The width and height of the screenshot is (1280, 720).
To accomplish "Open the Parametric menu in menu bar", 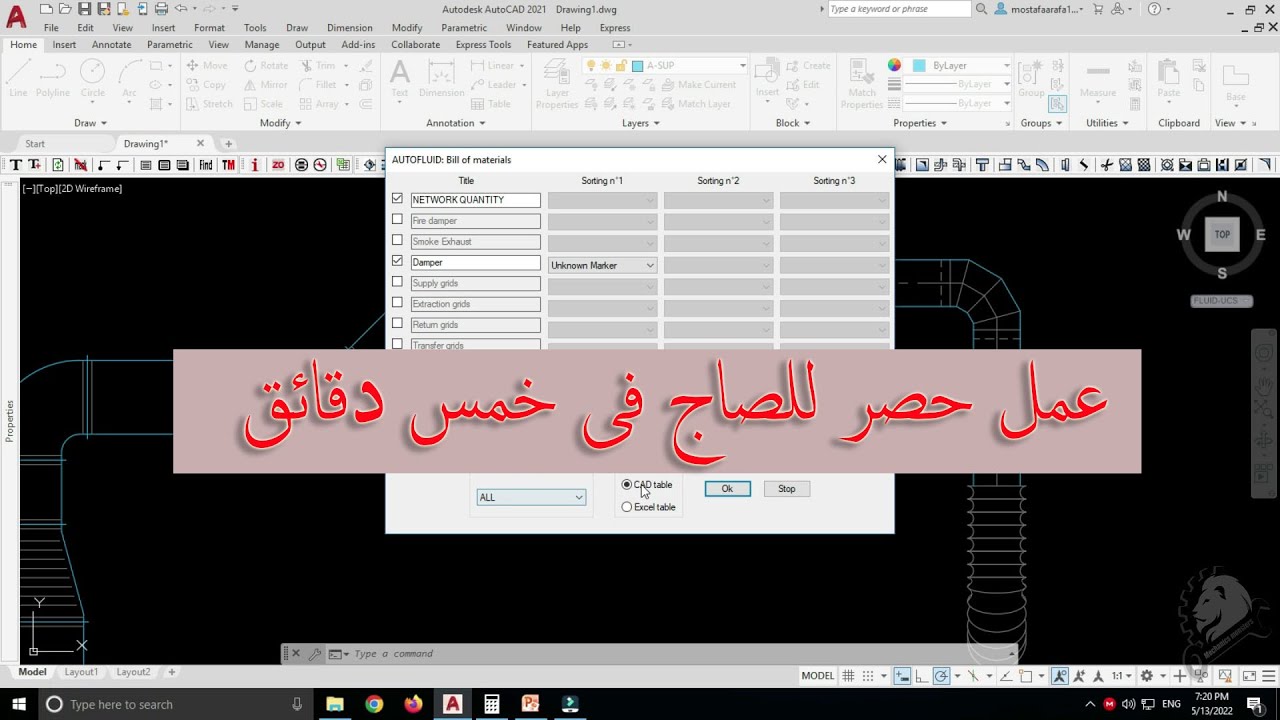I will point(464,28).
